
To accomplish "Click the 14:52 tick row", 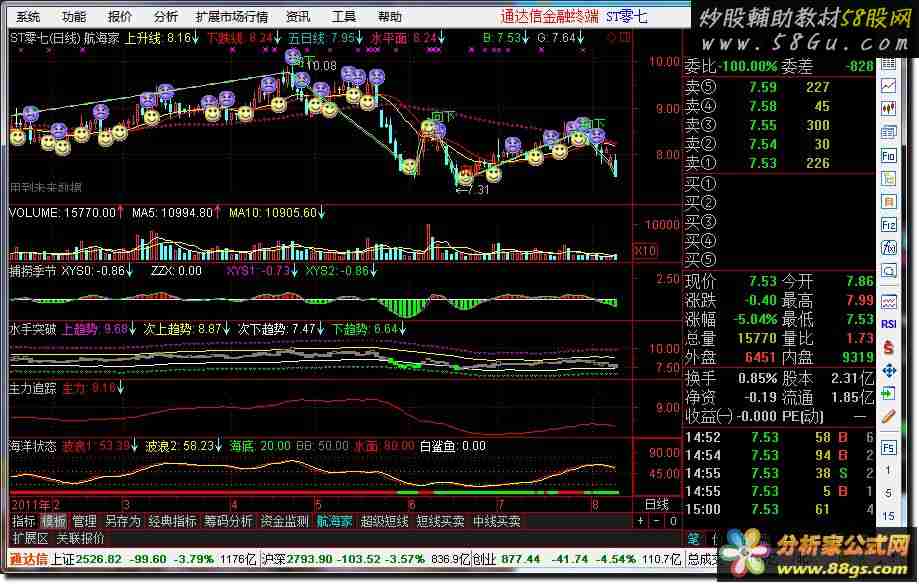I will [780, 437].
